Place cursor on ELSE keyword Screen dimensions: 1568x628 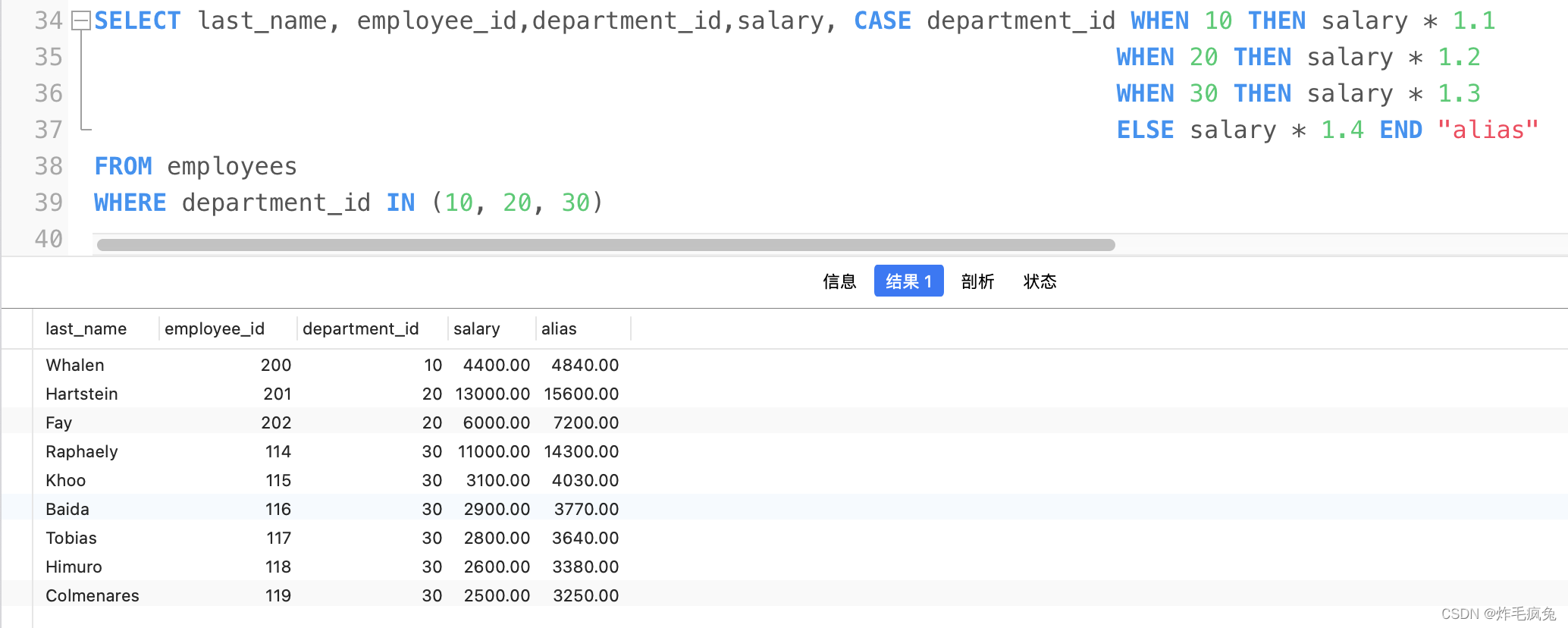1145,130
